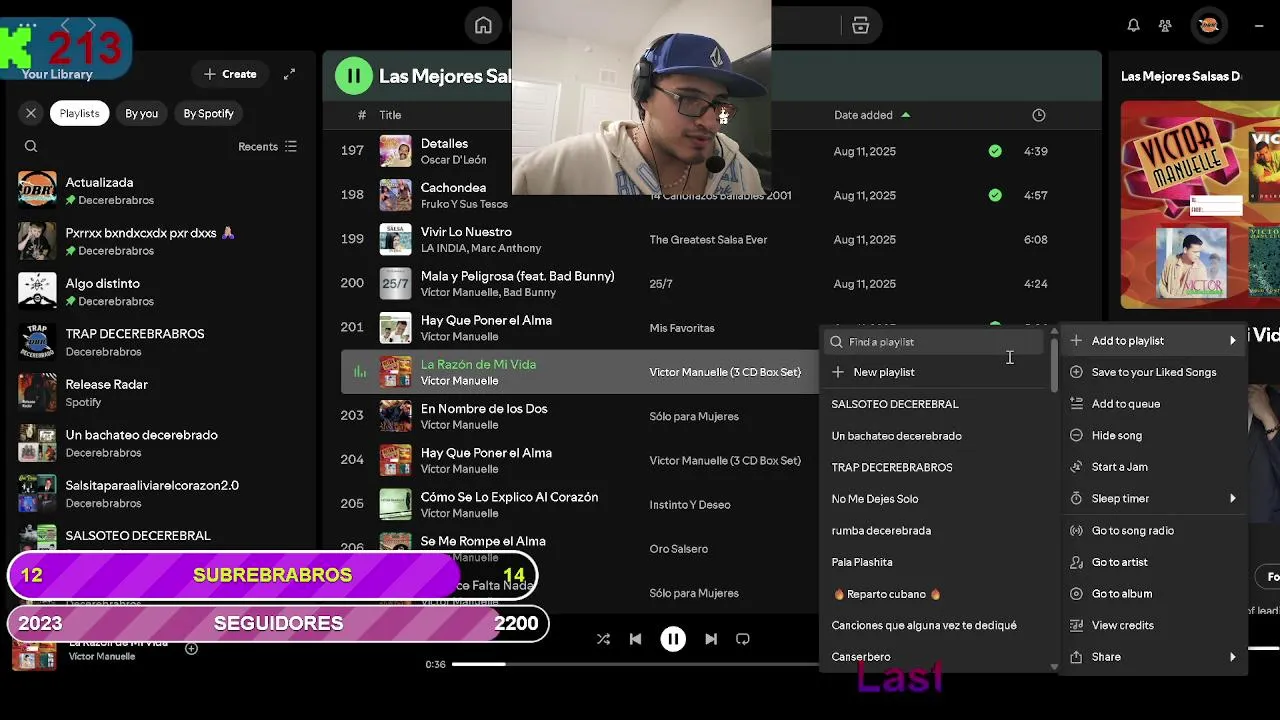Image resolution: width=1280 pixels, height=720 pixels.
Task: Open the Browse icon in top bar
Action: tap(860, 26)
